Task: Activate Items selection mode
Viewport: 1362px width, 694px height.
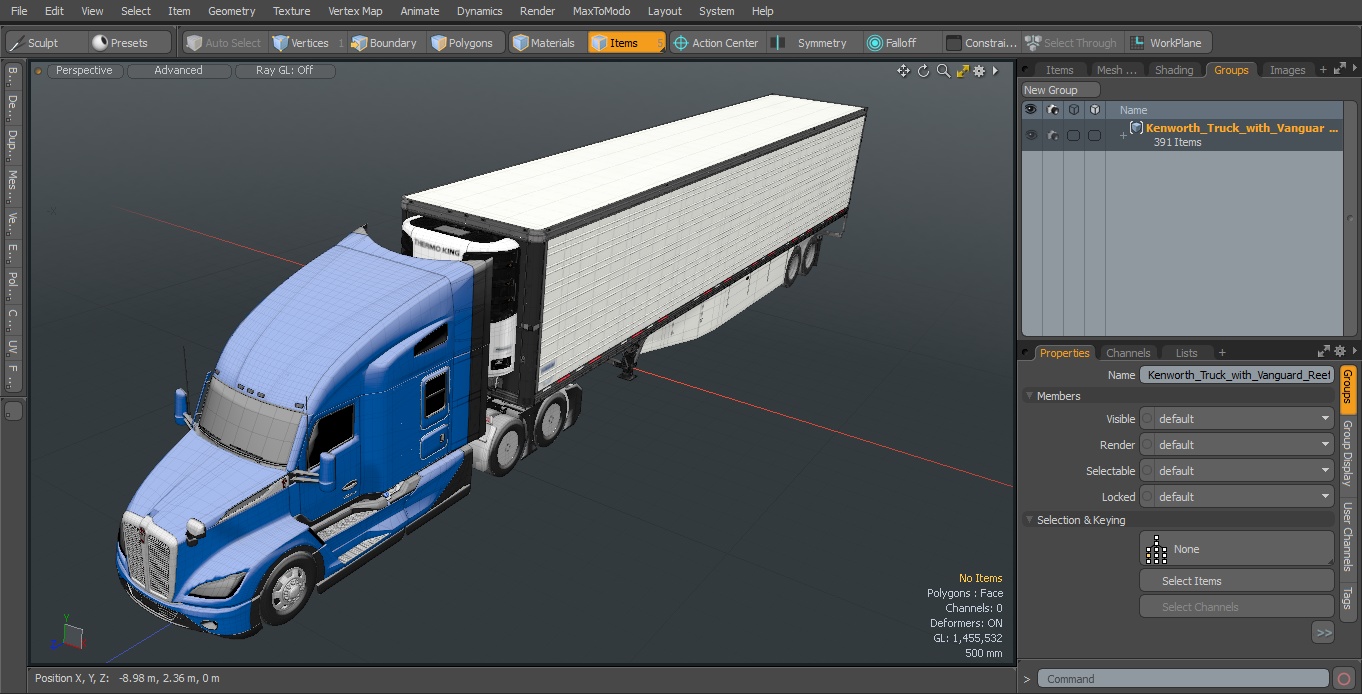Action: point(625,43)
